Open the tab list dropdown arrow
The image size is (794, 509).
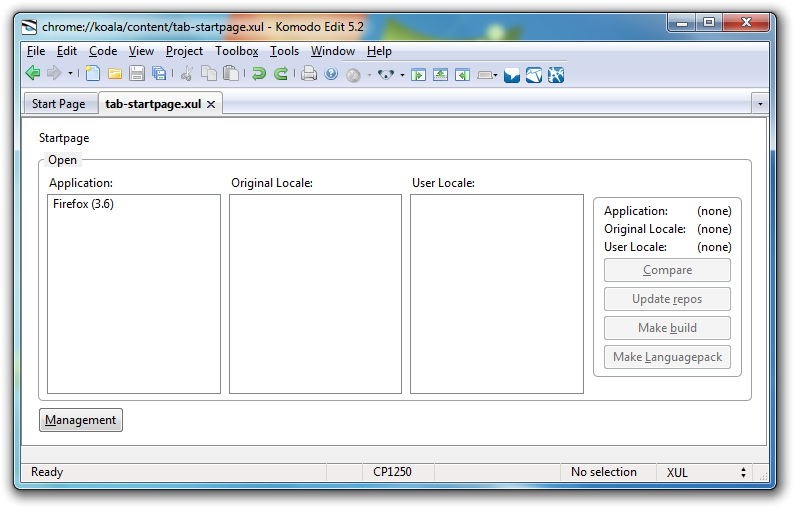click(x=760, y=104)
